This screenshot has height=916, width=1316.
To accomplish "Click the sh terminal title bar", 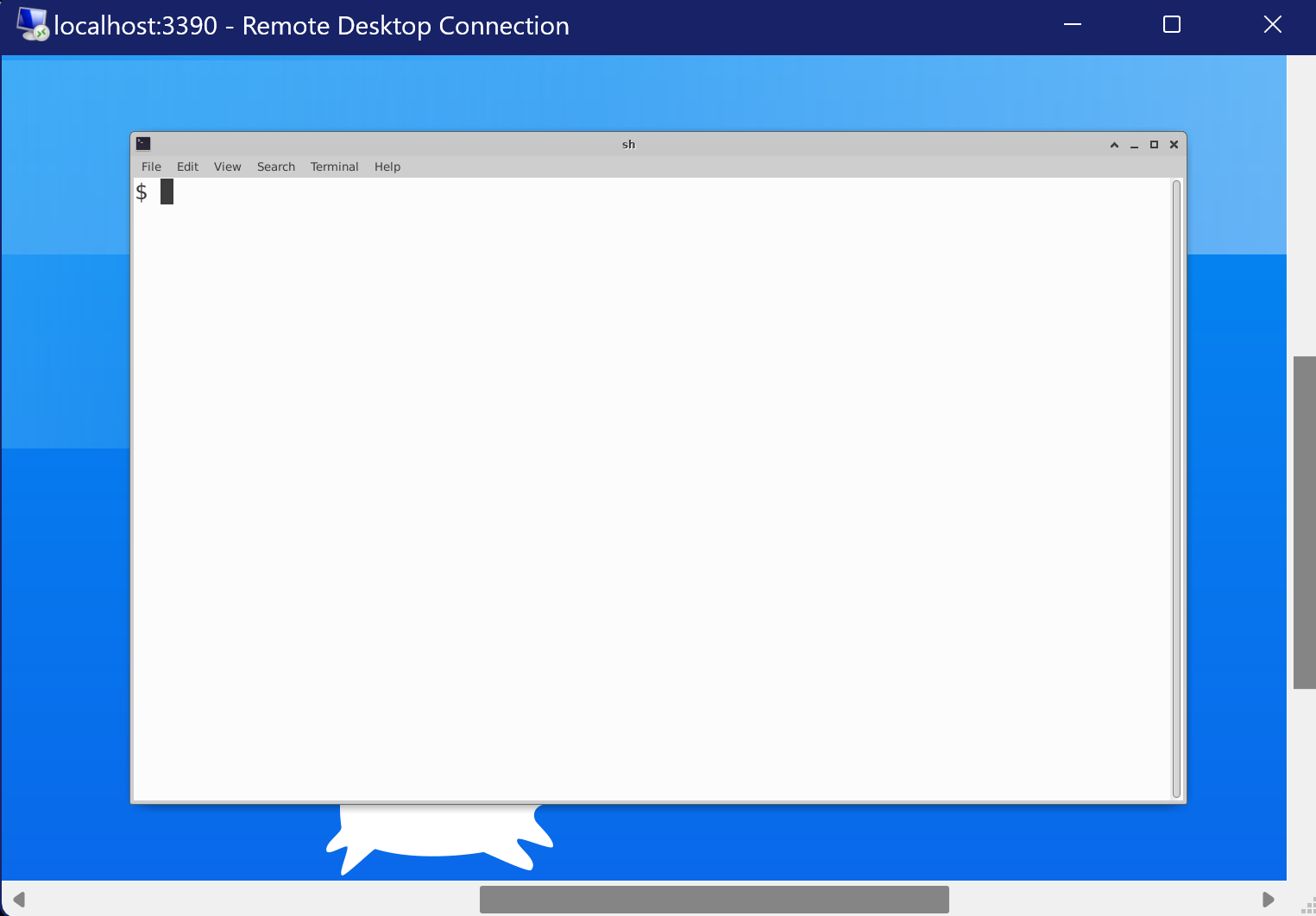I will click(628, 144).
